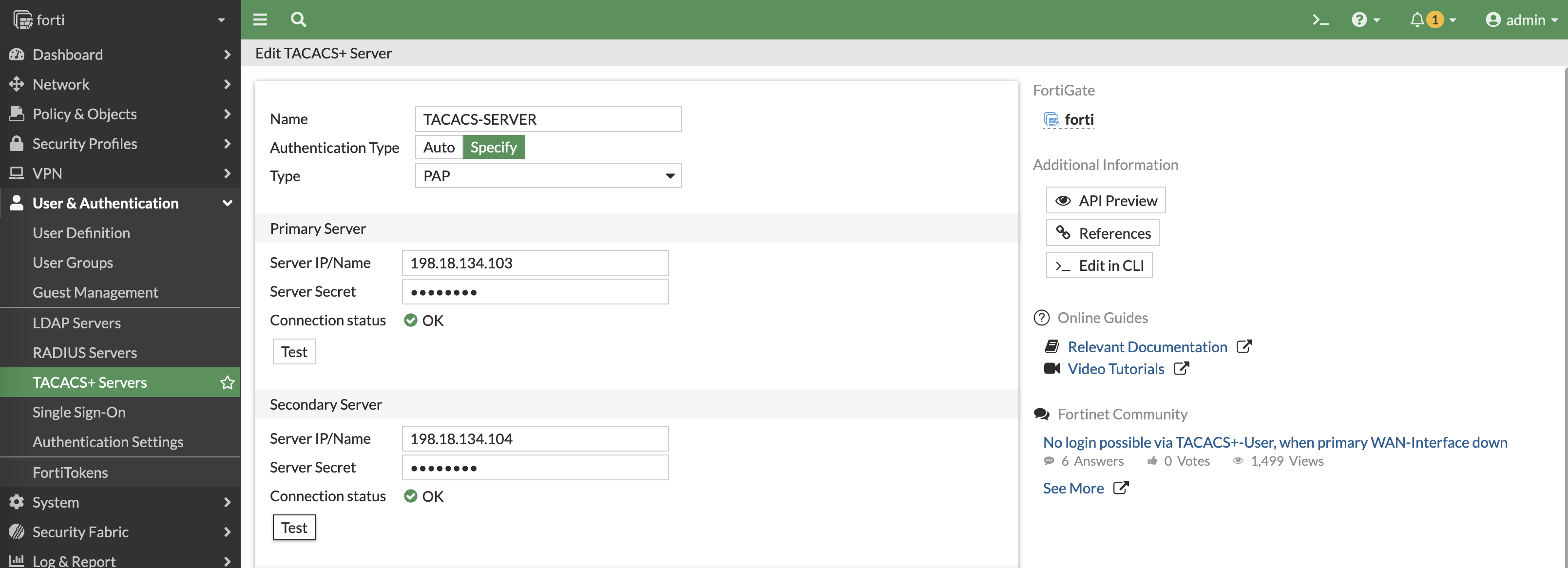Screen dimensions: 1568x568
Task: Expand the forti device dropdown
Action: [x=221, y=20]
